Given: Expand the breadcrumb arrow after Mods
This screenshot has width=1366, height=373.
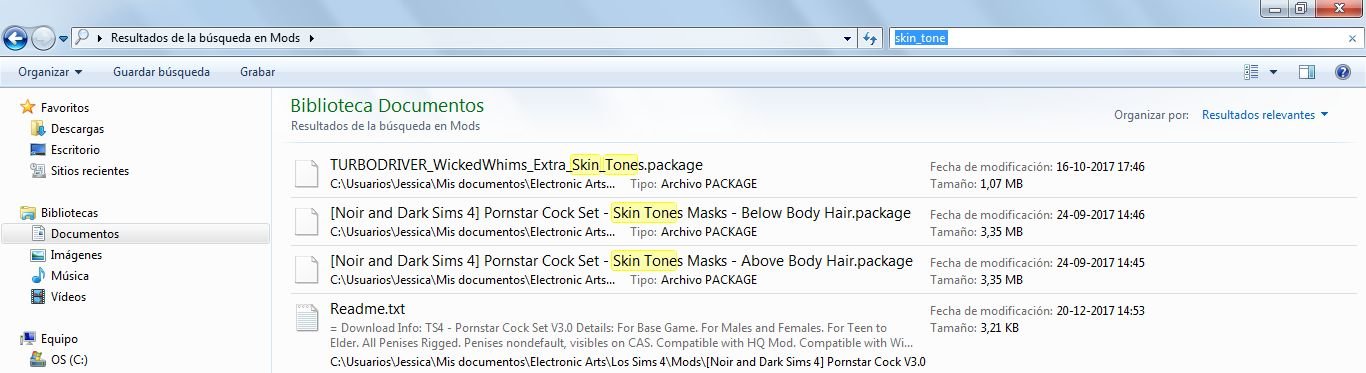Looking at the screenshot, I should pos(311,39).
